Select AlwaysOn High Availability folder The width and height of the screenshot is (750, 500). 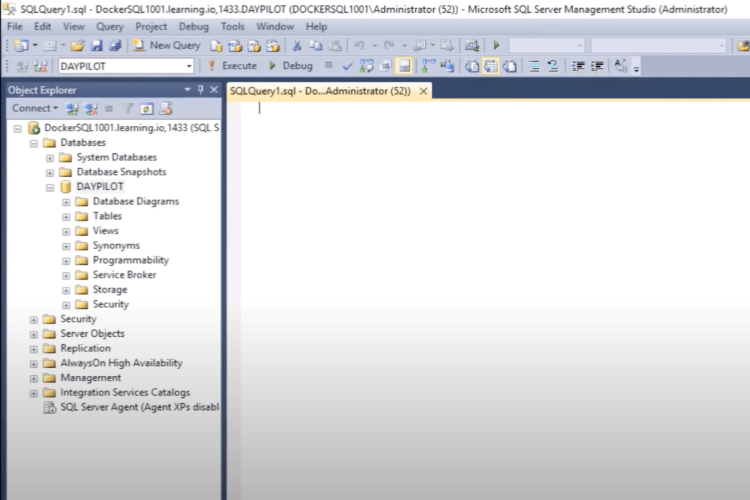pyautogui.click(x=121, y=363)
